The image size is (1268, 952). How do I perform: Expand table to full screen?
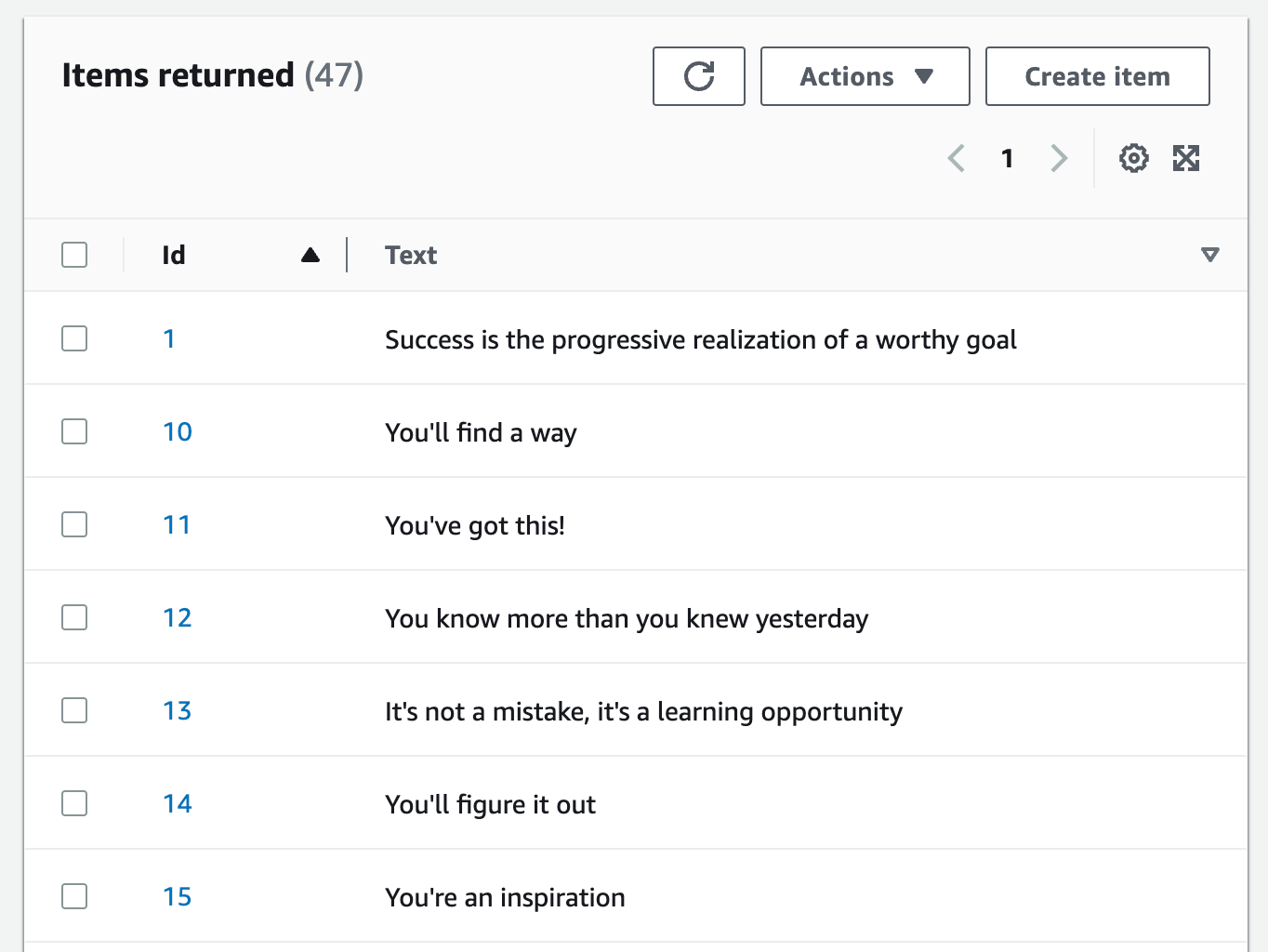point(1186,158)
